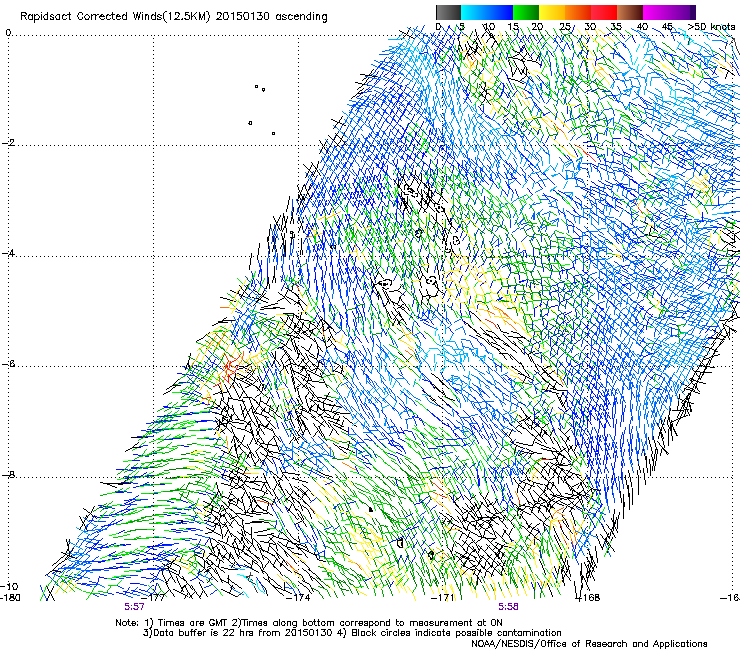Screen dimensions: 740x650
Task: Click the '0' latitude label
Action: tap(8, 33)
